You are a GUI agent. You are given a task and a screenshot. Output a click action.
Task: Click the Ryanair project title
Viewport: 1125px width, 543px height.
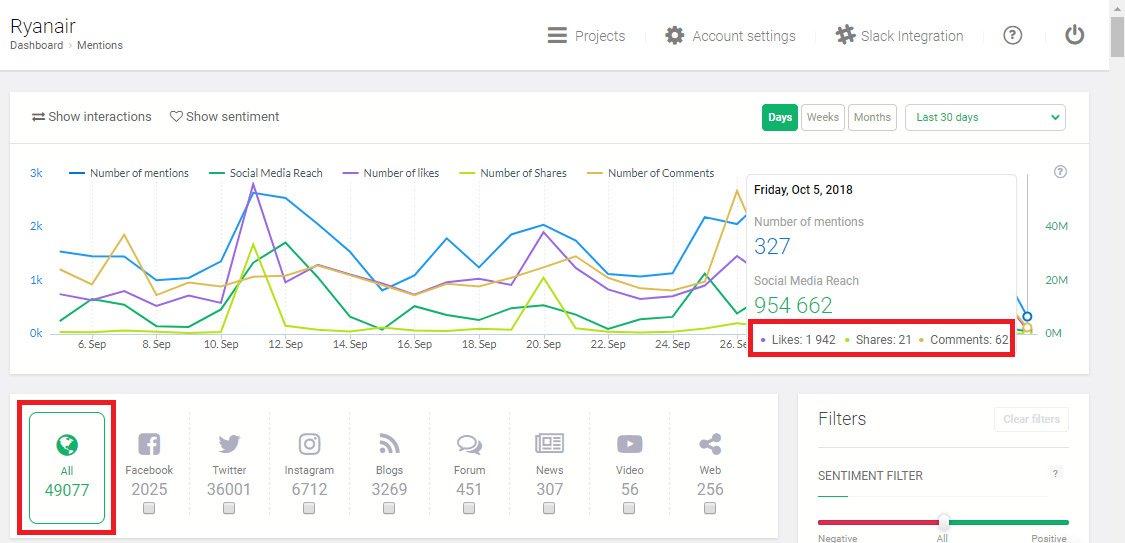click(43, 26)
